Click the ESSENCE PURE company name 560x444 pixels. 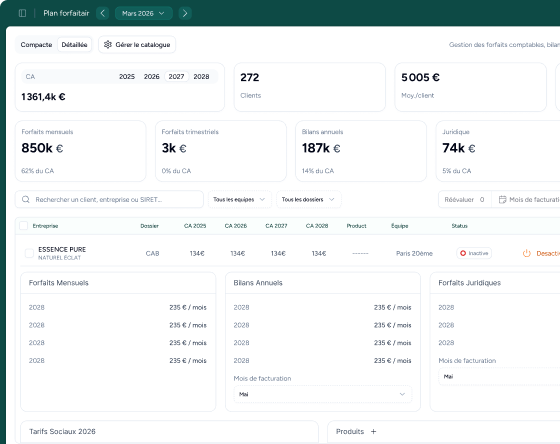pos(62,249)
